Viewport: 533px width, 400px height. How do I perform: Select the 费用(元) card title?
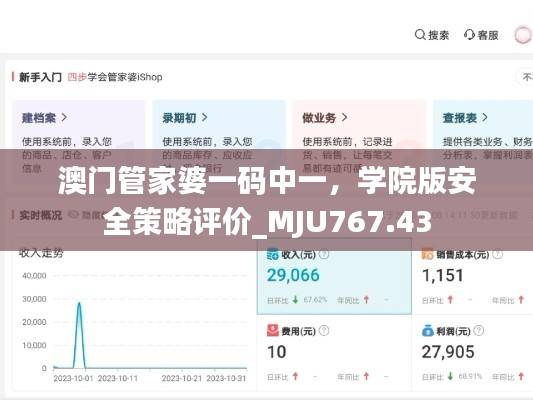click(298, 331)
